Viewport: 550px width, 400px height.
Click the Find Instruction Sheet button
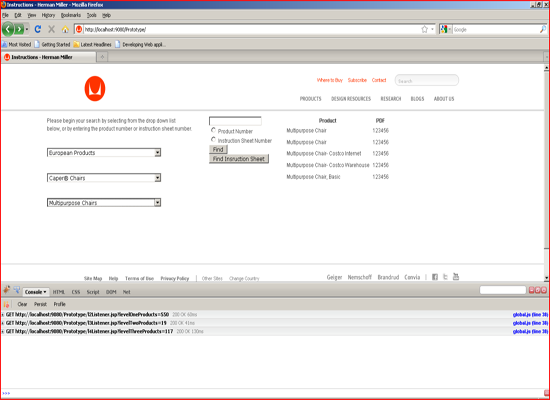click(x=239, y=159)
